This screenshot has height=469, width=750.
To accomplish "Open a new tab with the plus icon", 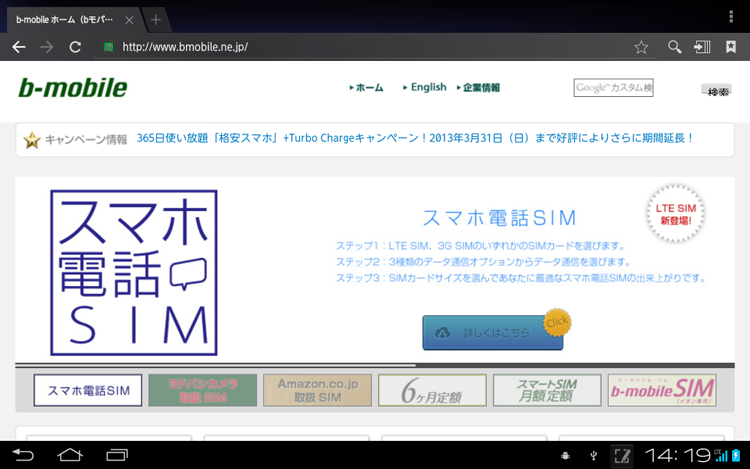I will pyautogui.click(x=155, y=20).
